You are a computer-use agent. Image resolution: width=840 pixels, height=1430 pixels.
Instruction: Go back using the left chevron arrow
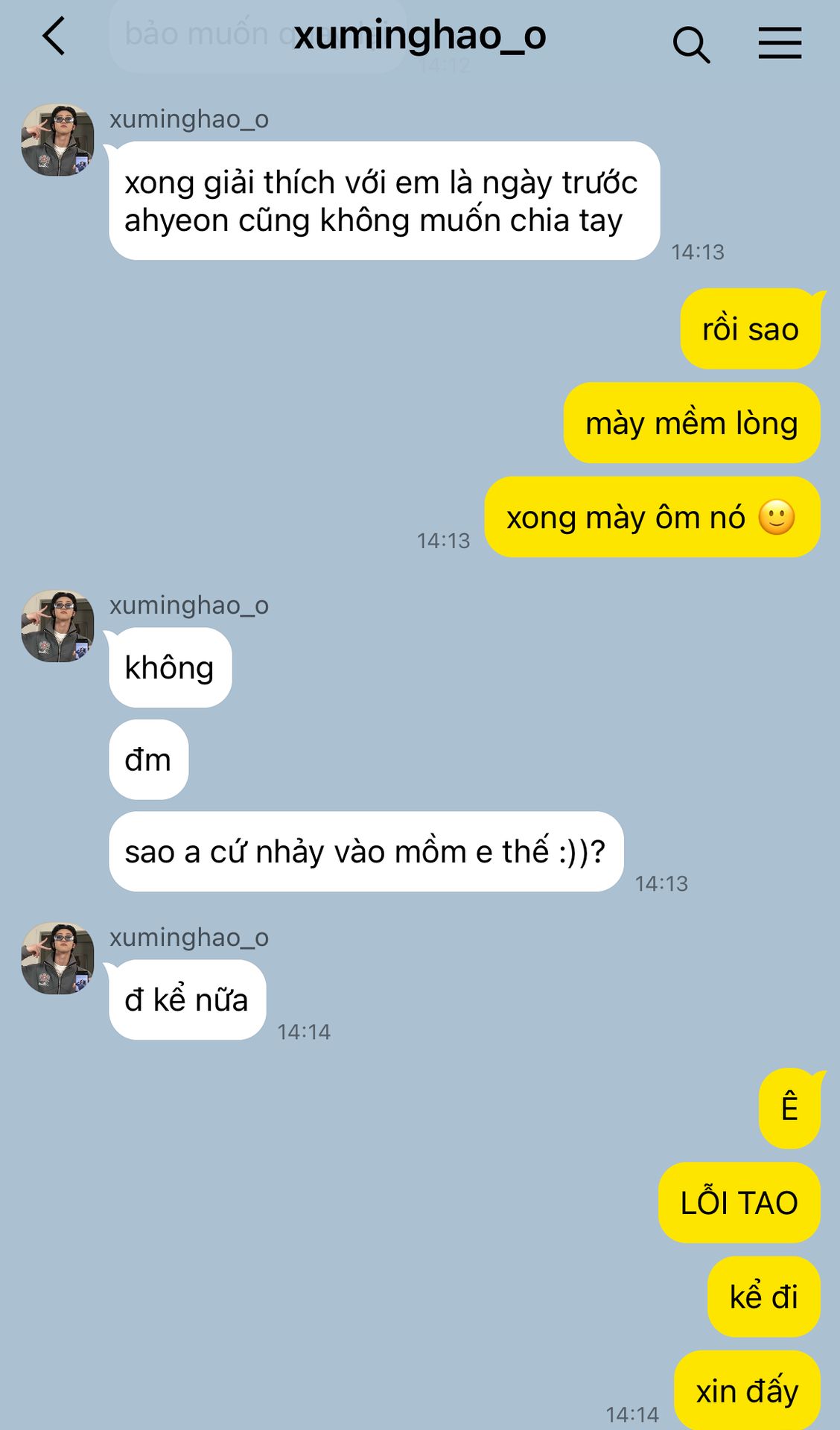point(54,36)
